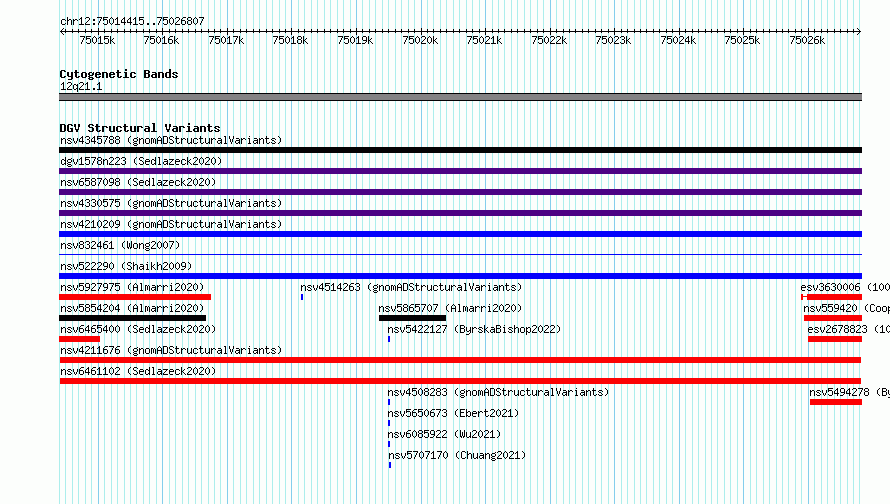Click the red esv3630006 variant bar
Image resolution: width=890 pixels, height=504 pixels.
click(832, 297)
